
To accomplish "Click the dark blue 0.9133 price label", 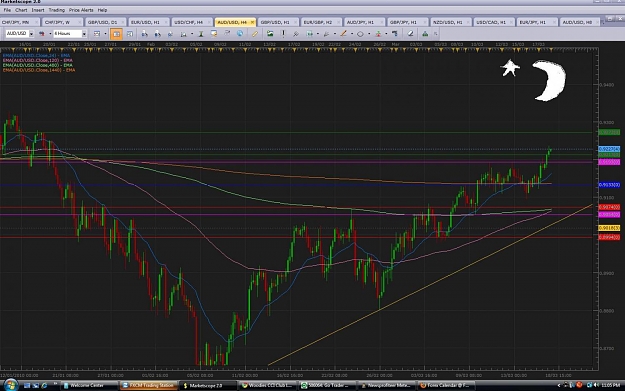I will (609, 185).
